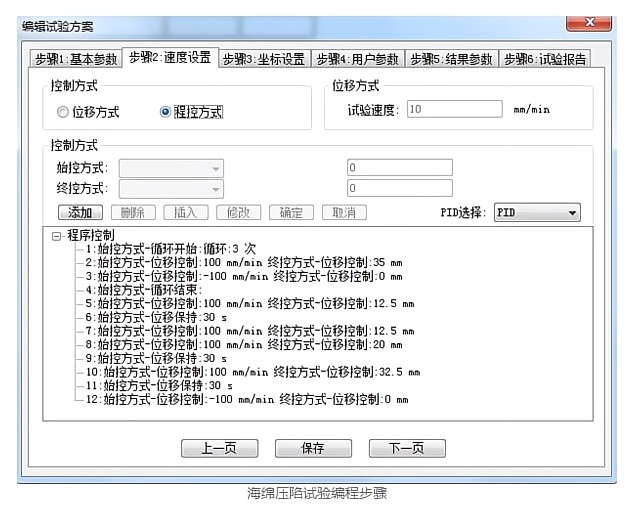Go to previous page with 上一页
Screen dimensions: 635x510
click(219, 448)
